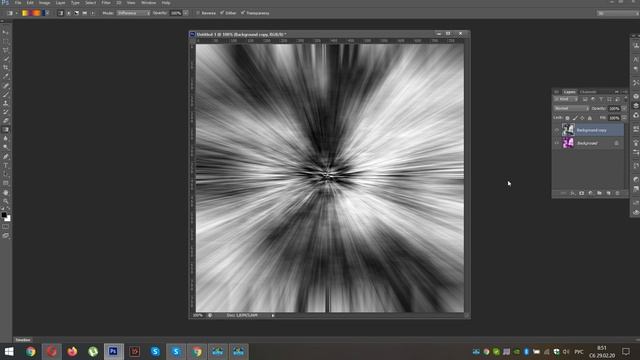The width and height of the screenshot is (640, 360).
Task: Open layer Fill dropdown arrow
Action: 624,118
